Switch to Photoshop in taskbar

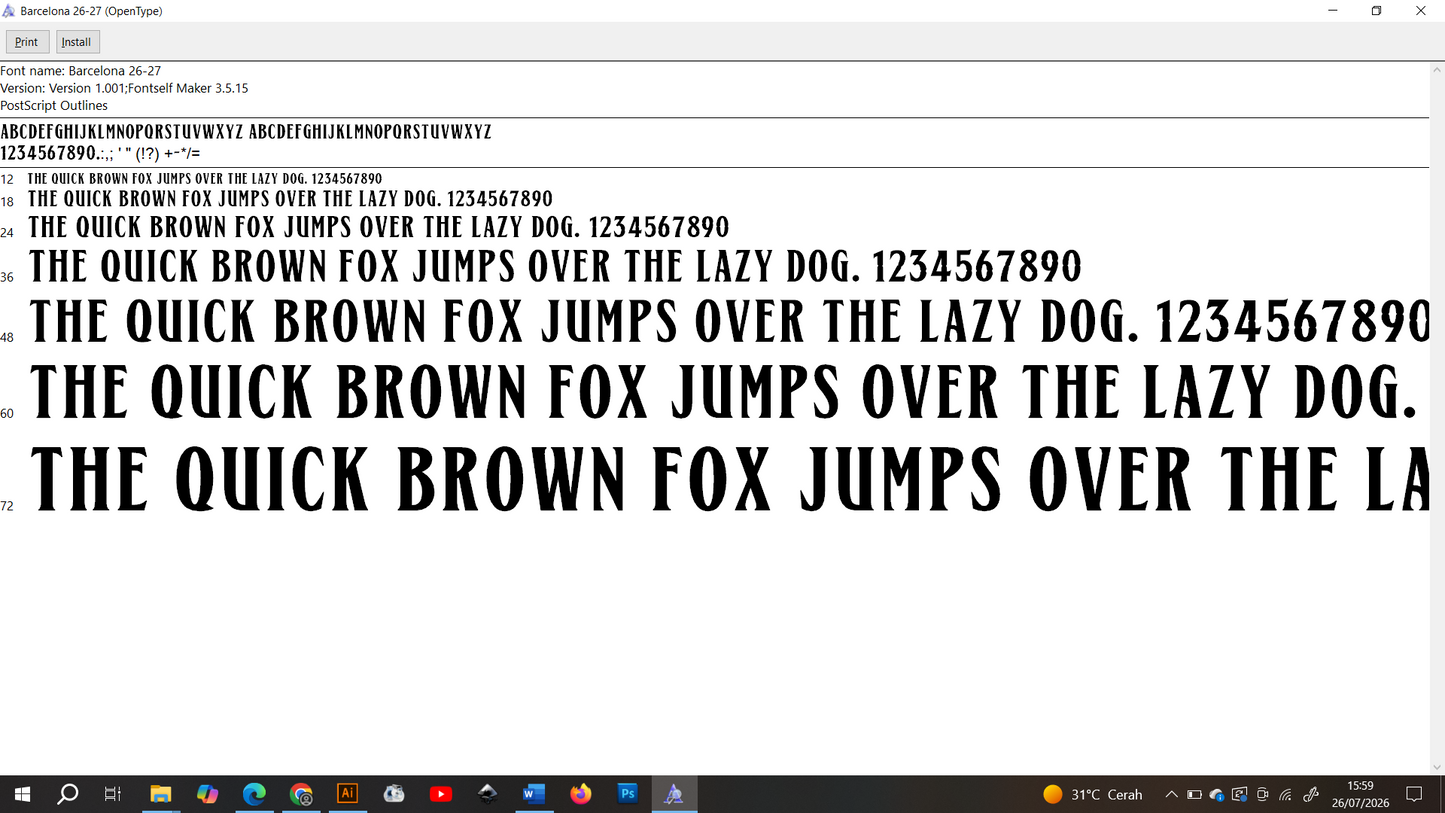(x=628, y=794)
